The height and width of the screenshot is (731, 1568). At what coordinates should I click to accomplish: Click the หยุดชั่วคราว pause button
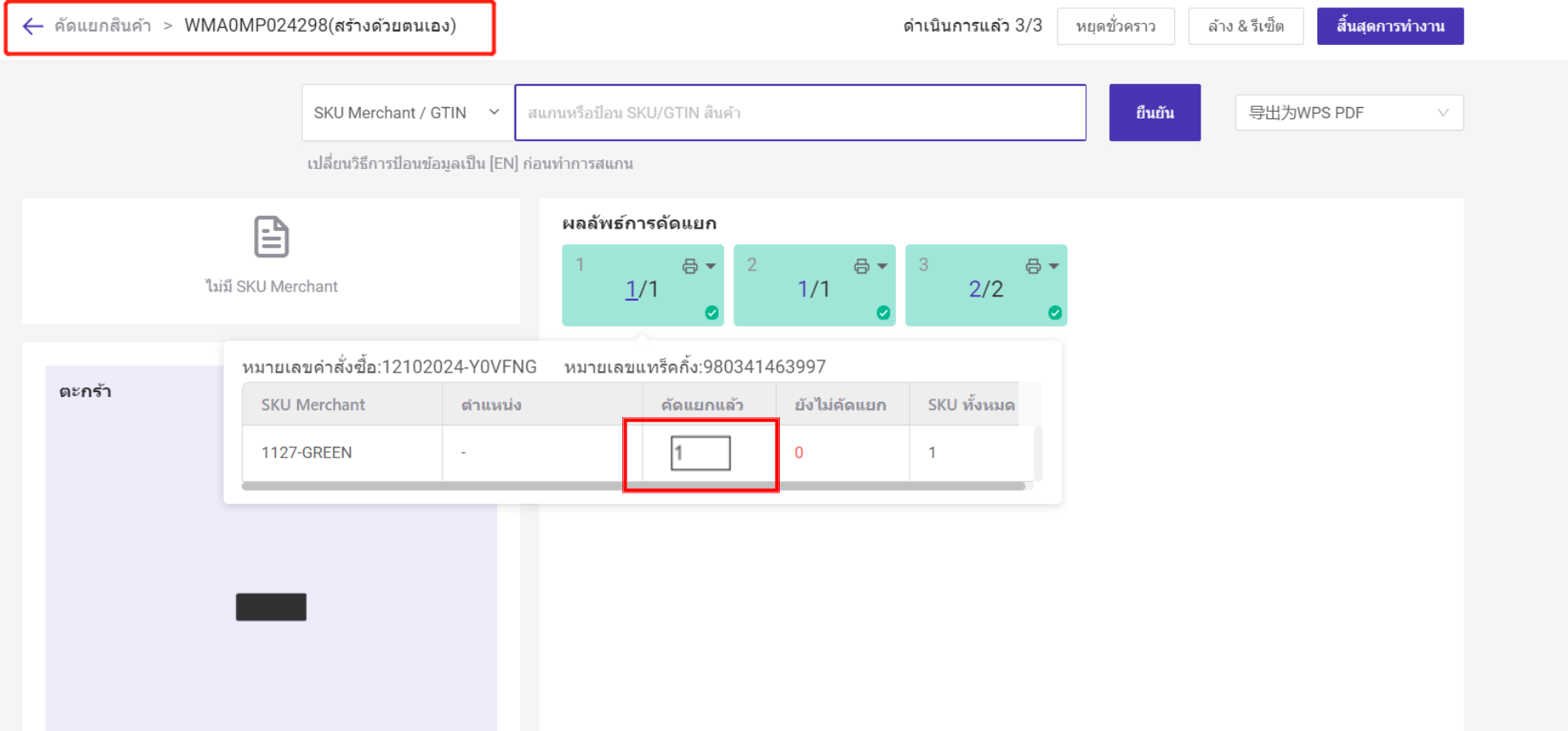[1116, 26]
